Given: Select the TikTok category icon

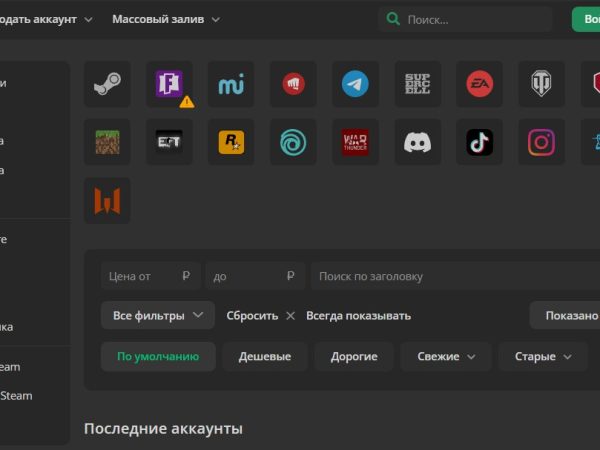Looking at the screenshot, I should [479, 142].
